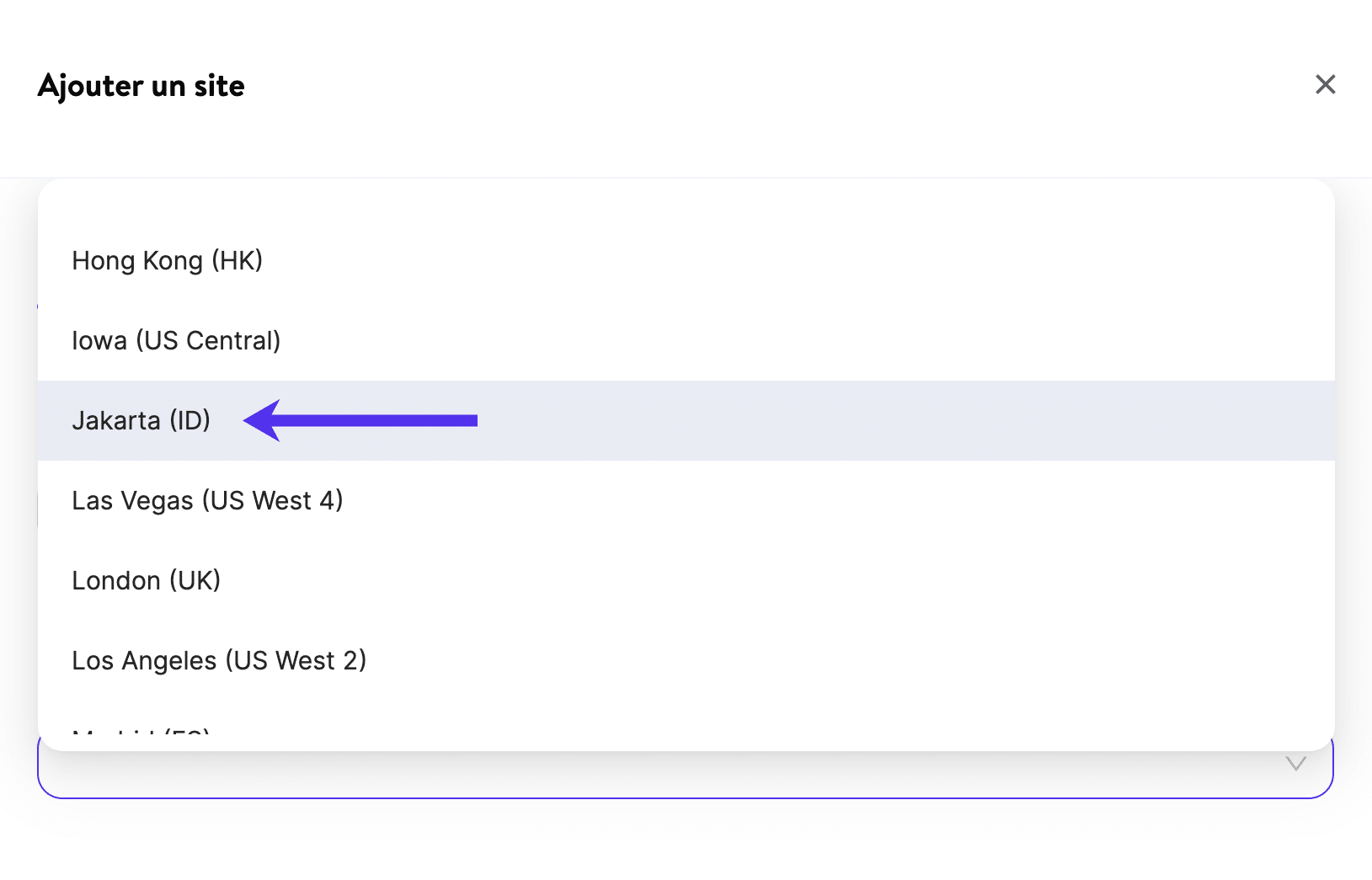This screenshot has height=880, width=1372.
Task: Select the United Kingdom location entry
Action: (147, 581)
